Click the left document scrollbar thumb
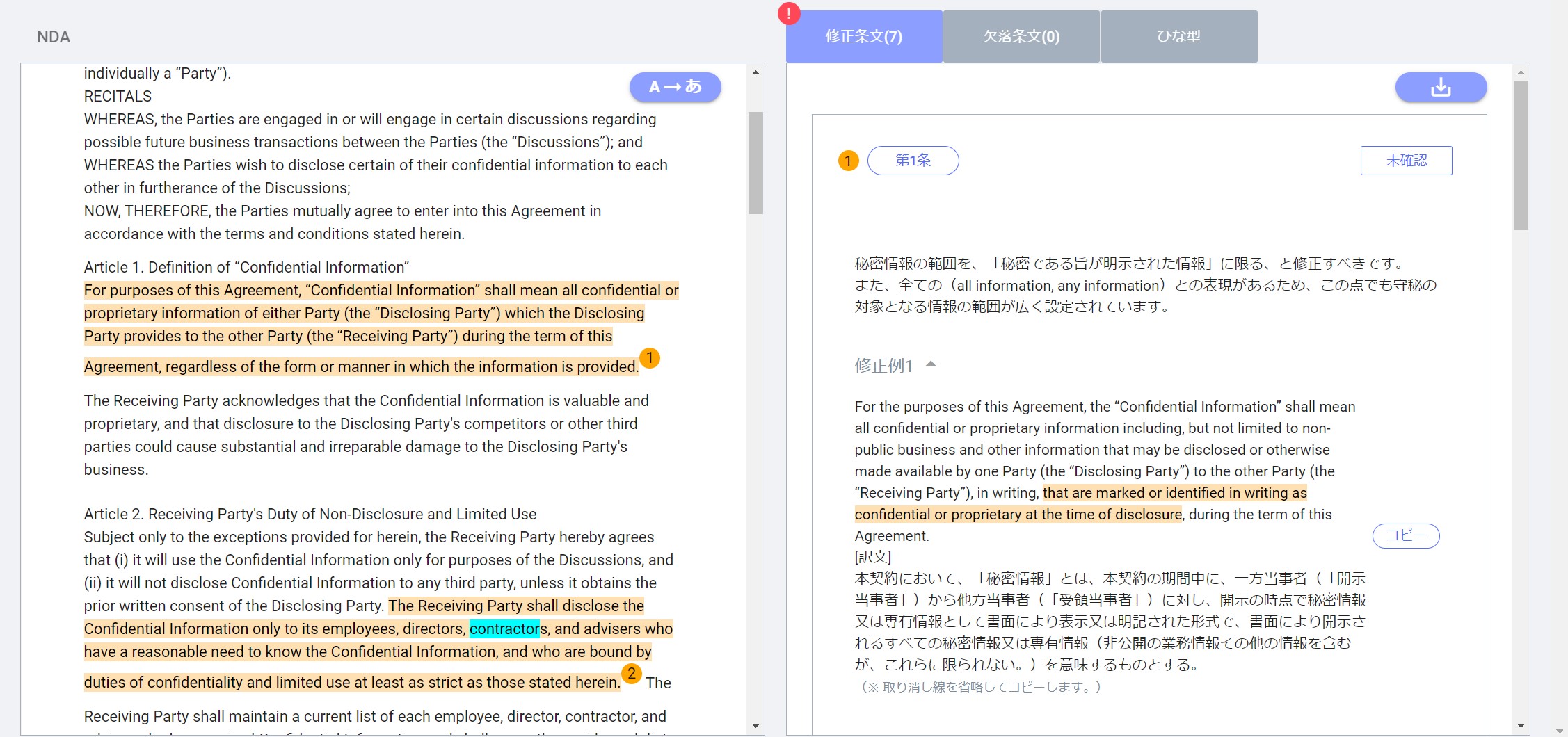 coord(755,163)
